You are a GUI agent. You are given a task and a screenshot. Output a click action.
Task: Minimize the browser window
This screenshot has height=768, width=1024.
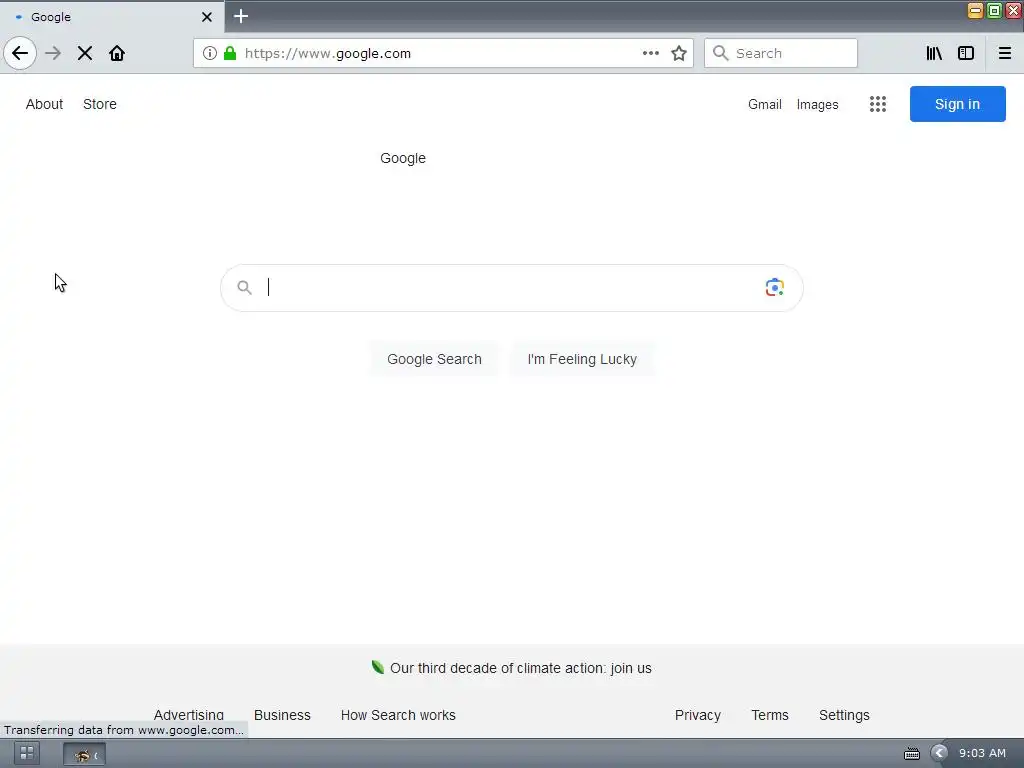tap(975, 10)
